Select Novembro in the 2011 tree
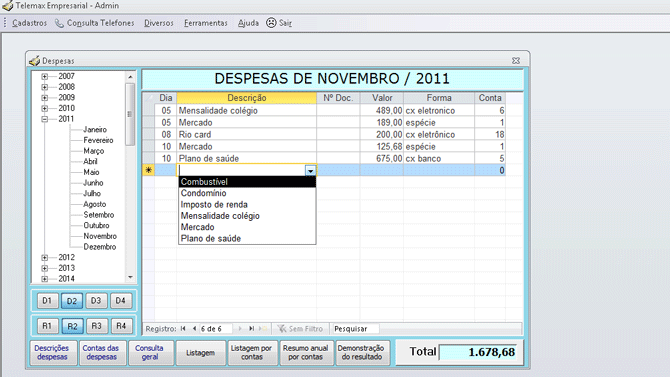 100,236
